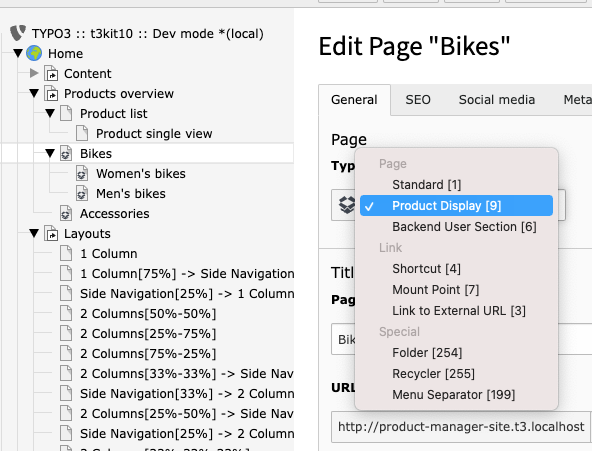Select Product list in the tree
Screen dimensions: 592x451
tap(114, 114)
